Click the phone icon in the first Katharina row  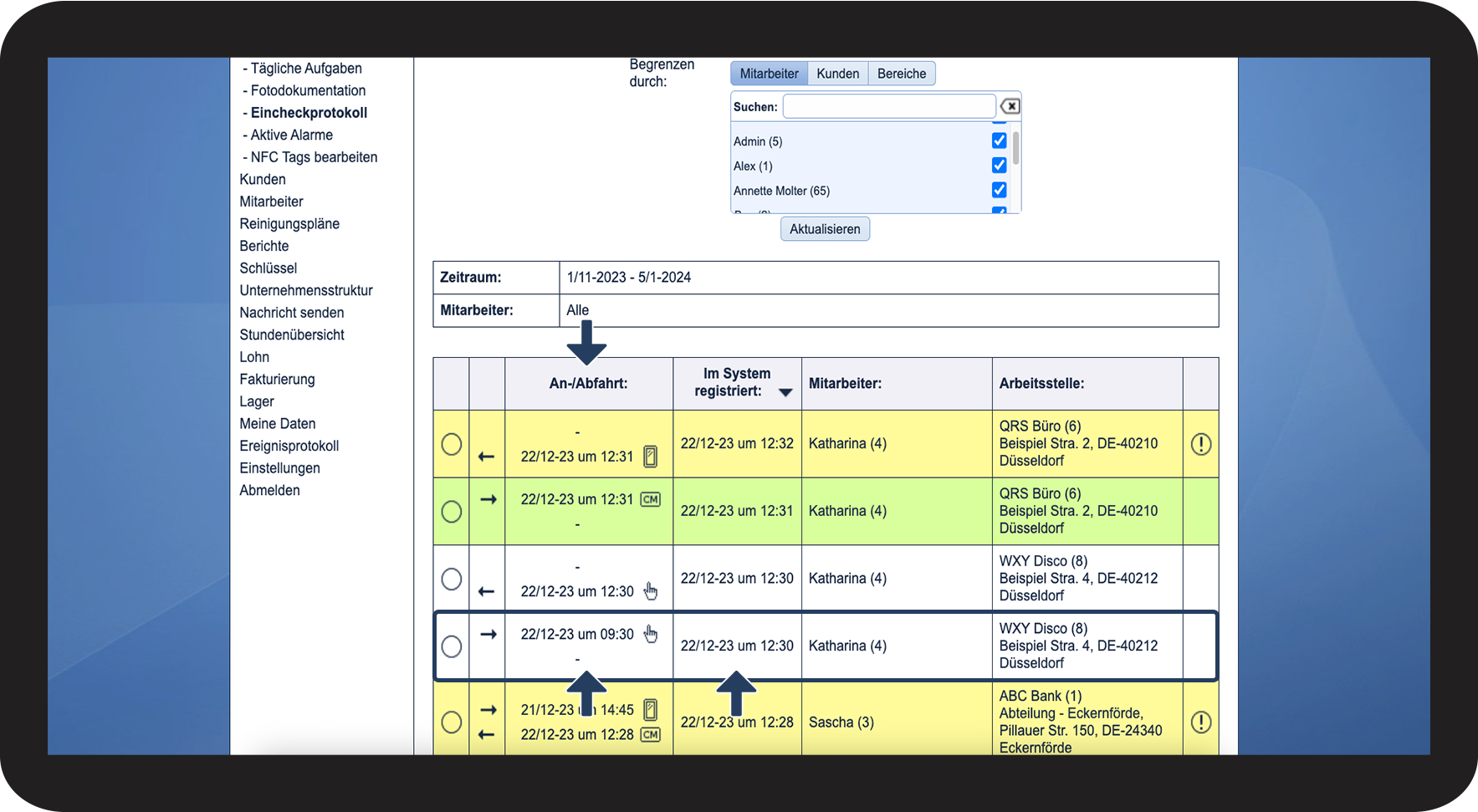click(650, 457)
